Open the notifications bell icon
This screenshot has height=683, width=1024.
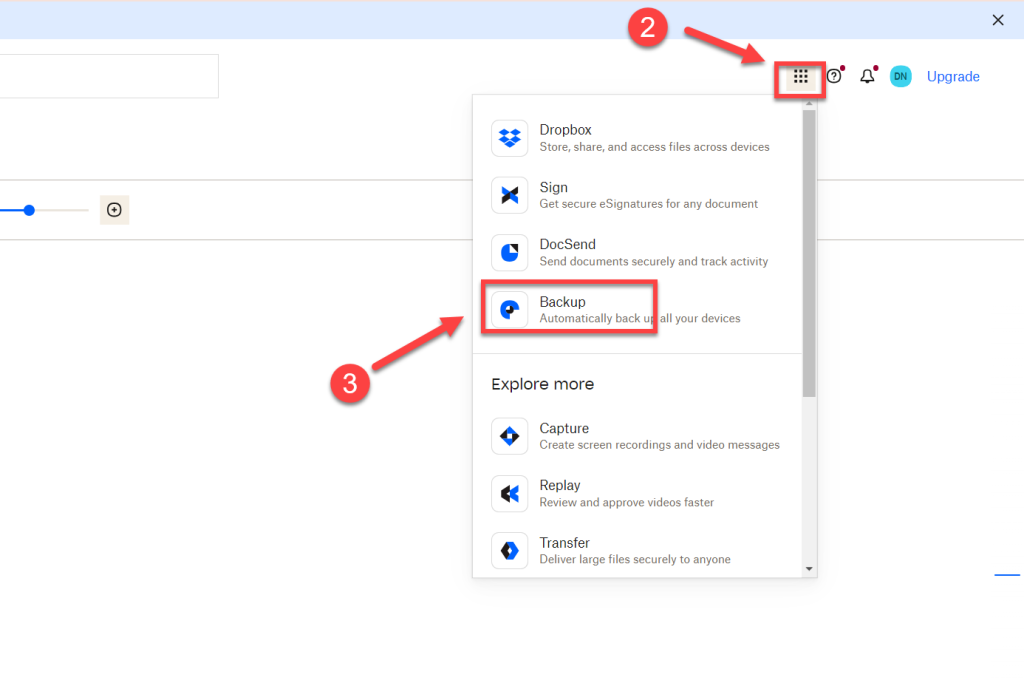(x=867, y=76)
